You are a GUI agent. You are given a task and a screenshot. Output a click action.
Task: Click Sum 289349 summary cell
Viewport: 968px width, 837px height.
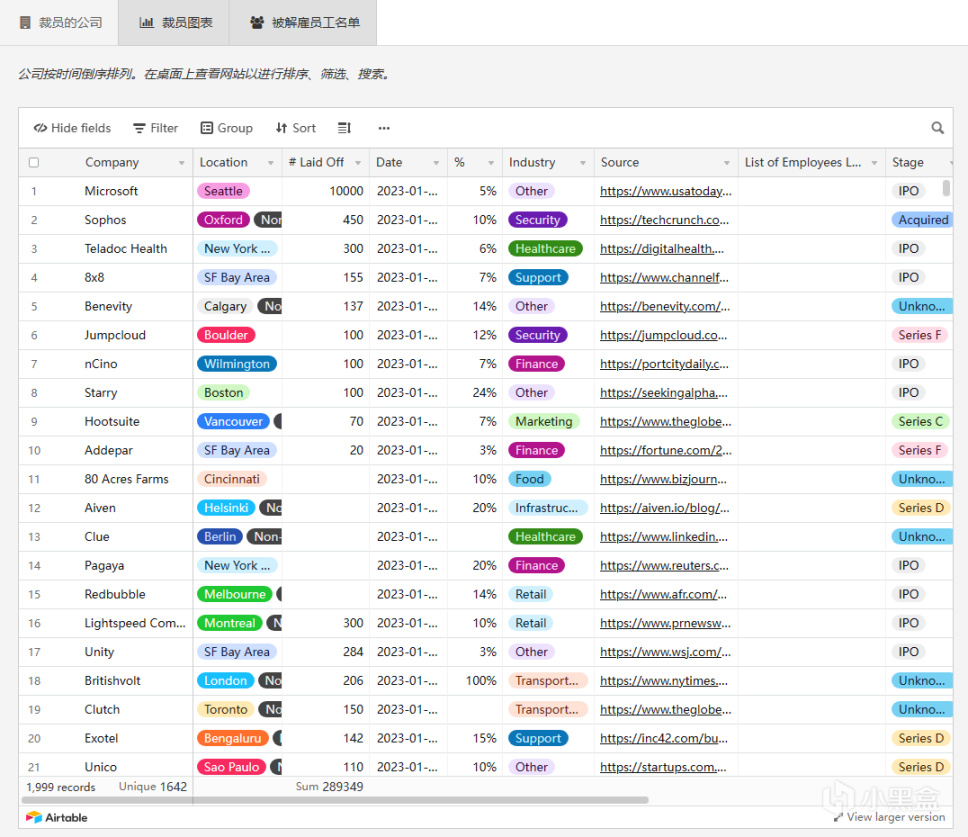click(329, 787)
